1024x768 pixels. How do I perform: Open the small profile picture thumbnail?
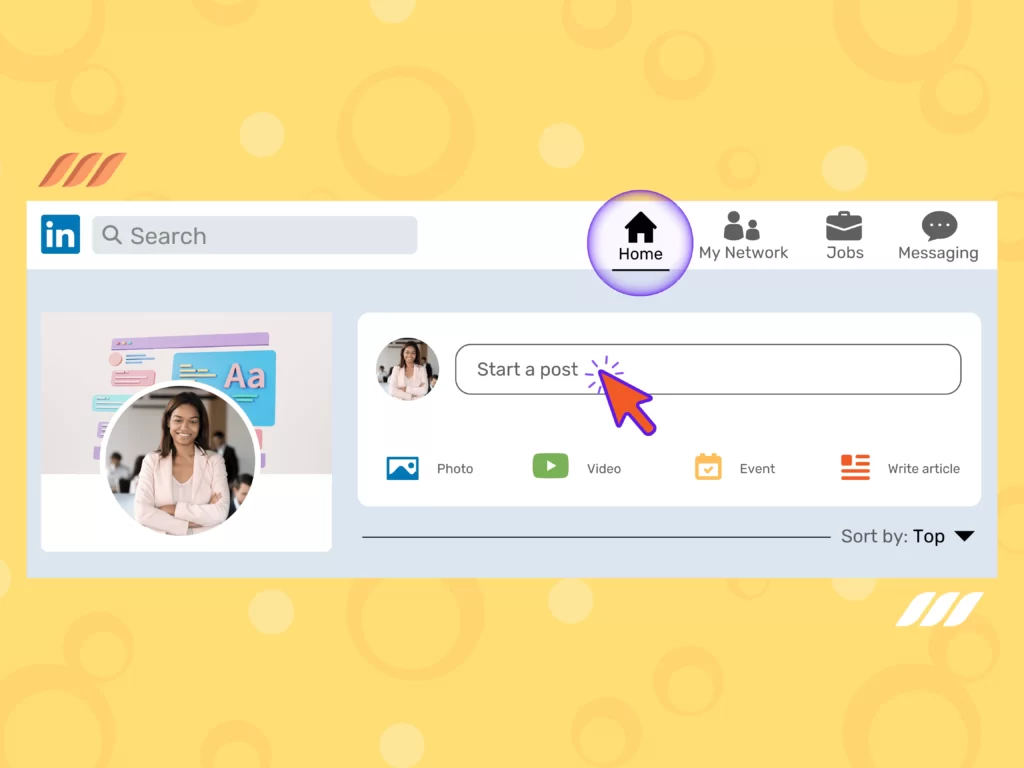point(407,369)
